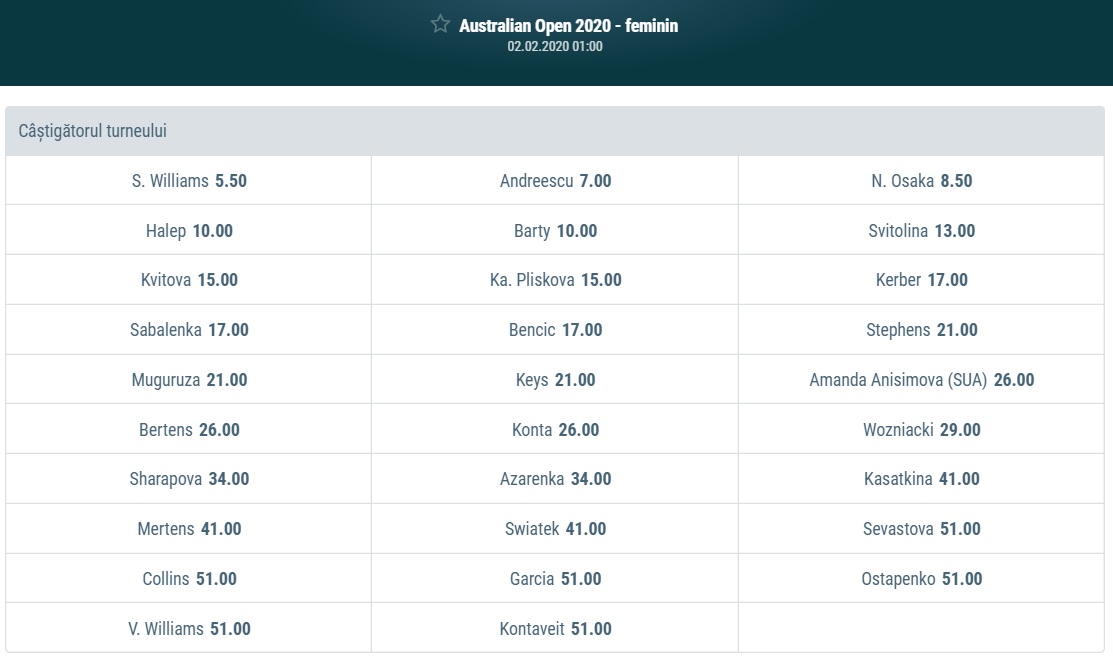This screenshot has width=1113, height=671.
Task: Open the Australian Open 2020 - feminin title
Action: (568, 26)
